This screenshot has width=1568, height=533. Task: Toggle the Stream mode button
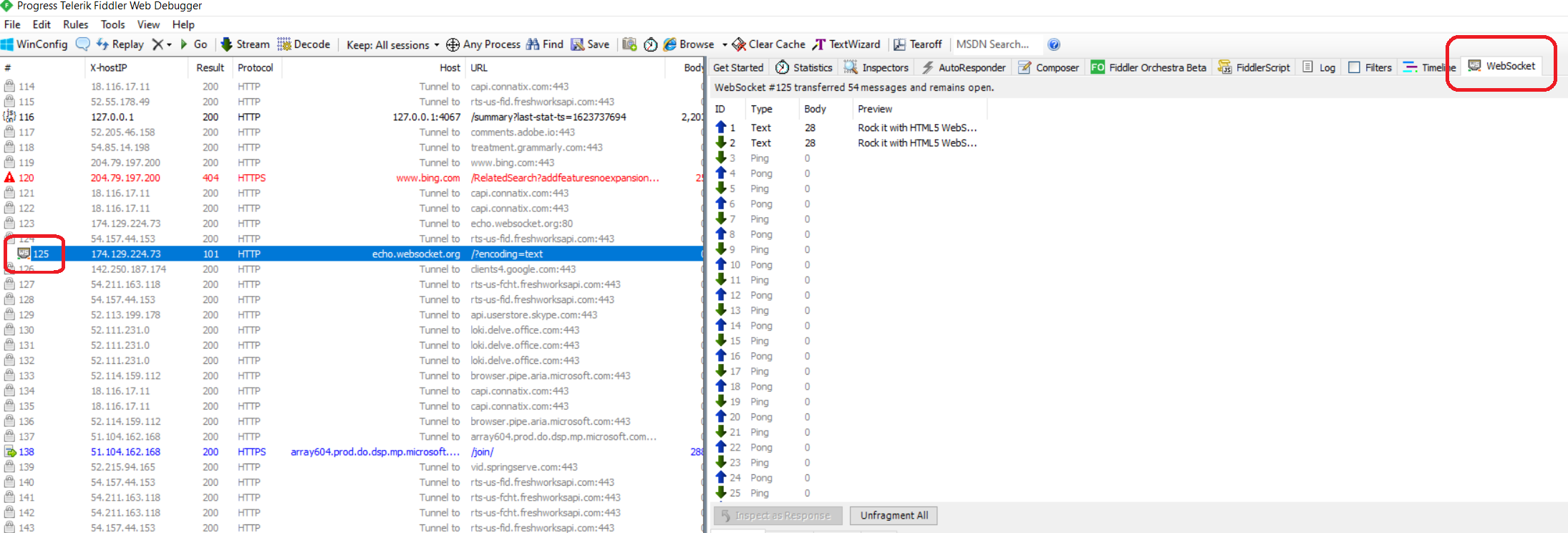[245, 44]
